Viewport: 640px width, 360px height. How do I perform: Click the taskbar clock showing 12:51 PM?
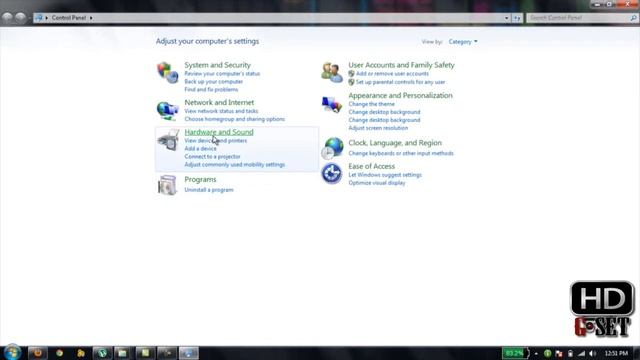[616, 353]
